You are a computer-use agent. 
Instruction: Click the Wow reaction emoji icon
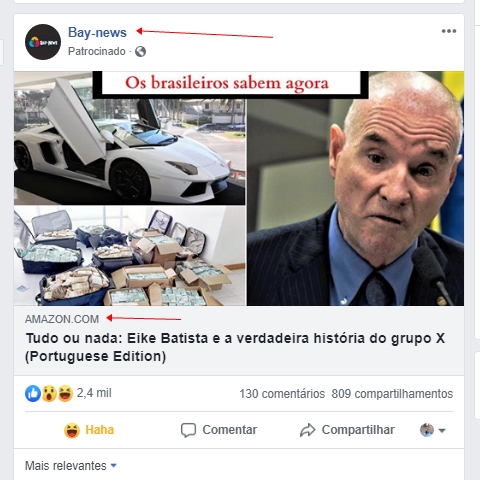49,394
